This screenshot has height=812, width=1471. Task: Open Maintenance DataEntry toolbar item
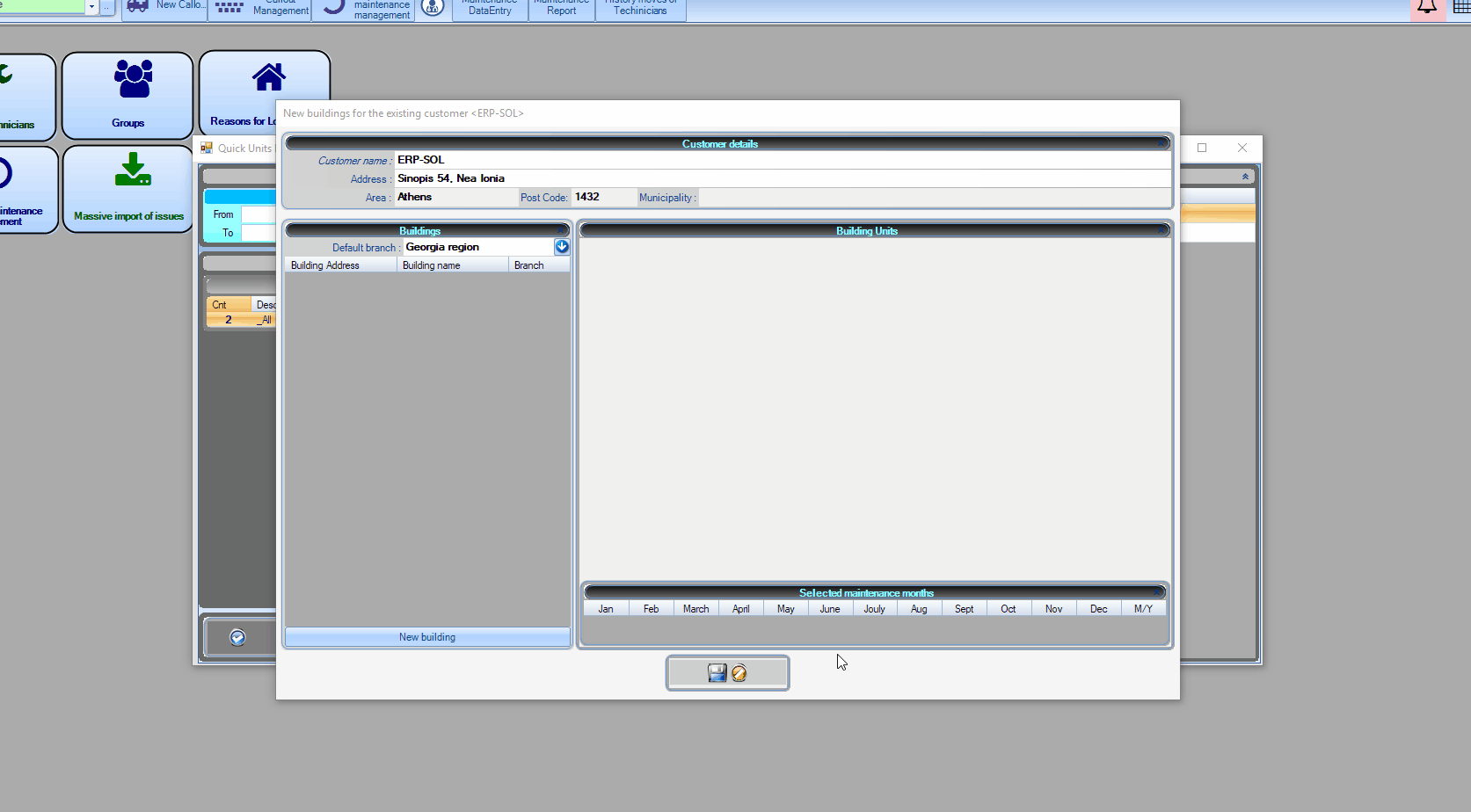pos(490,9)
